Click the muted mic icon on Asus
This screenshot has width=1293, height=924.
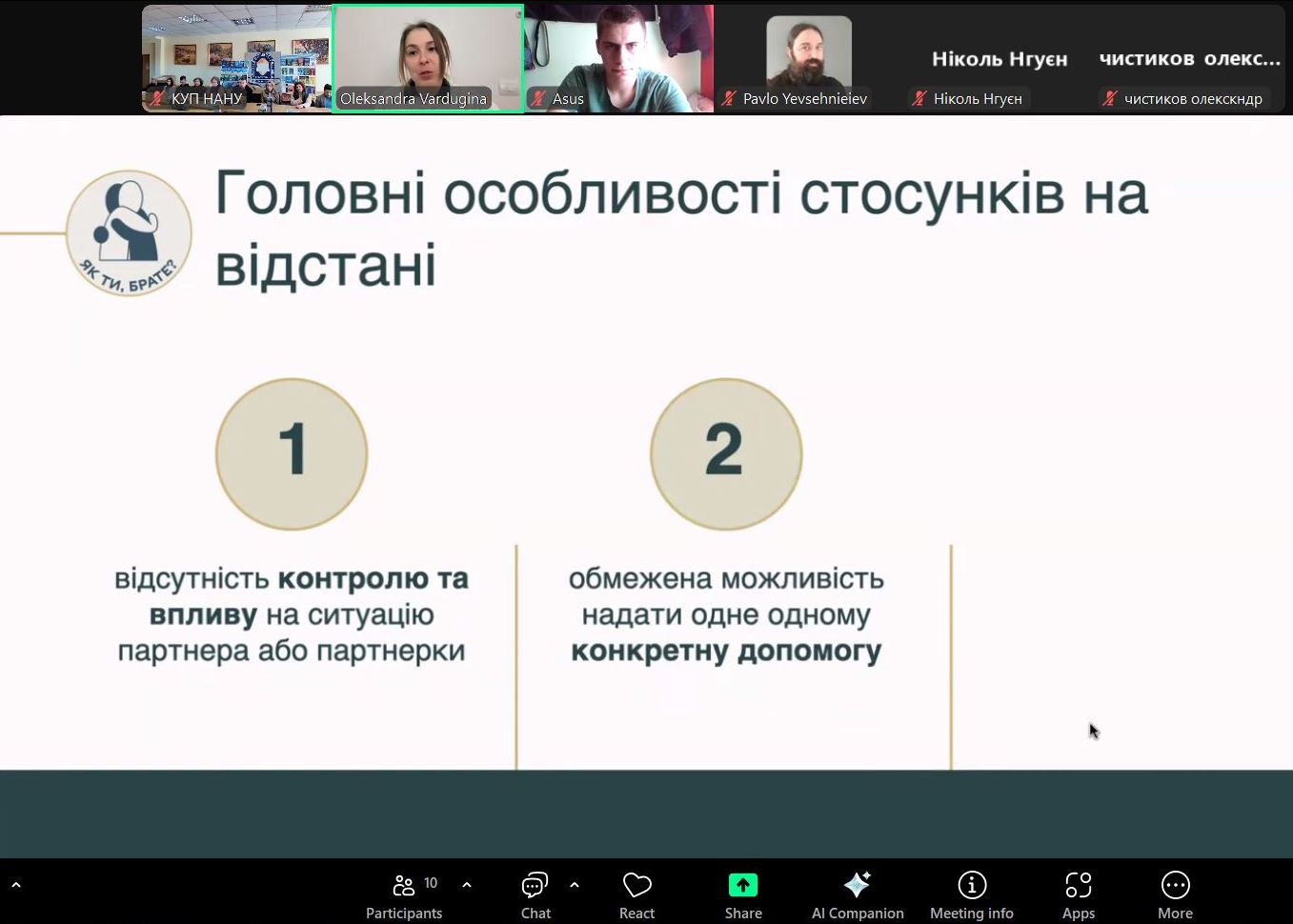tap(538, 98)
